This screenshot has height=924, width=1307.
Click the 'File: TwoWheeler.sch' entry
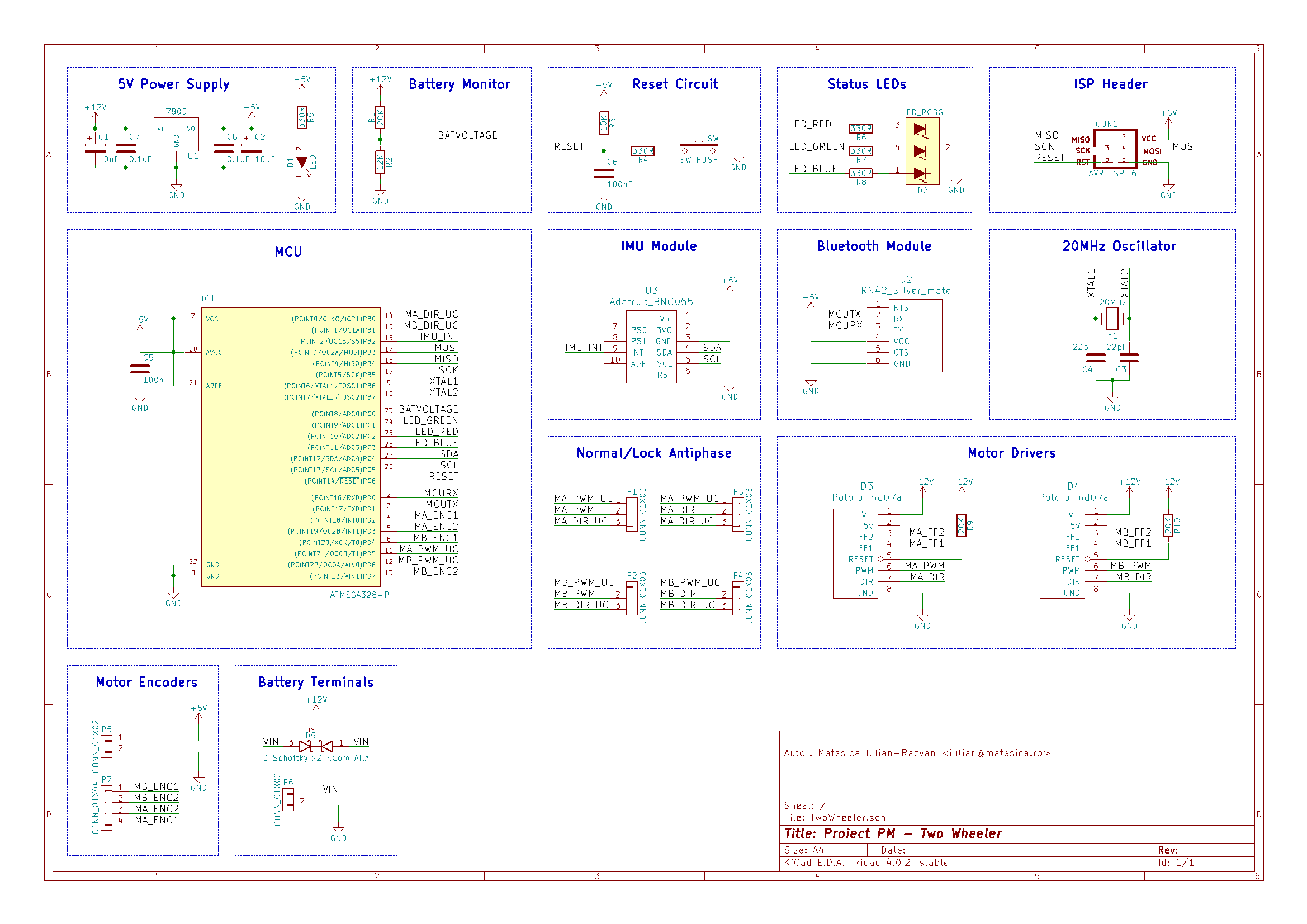(835, 818)
